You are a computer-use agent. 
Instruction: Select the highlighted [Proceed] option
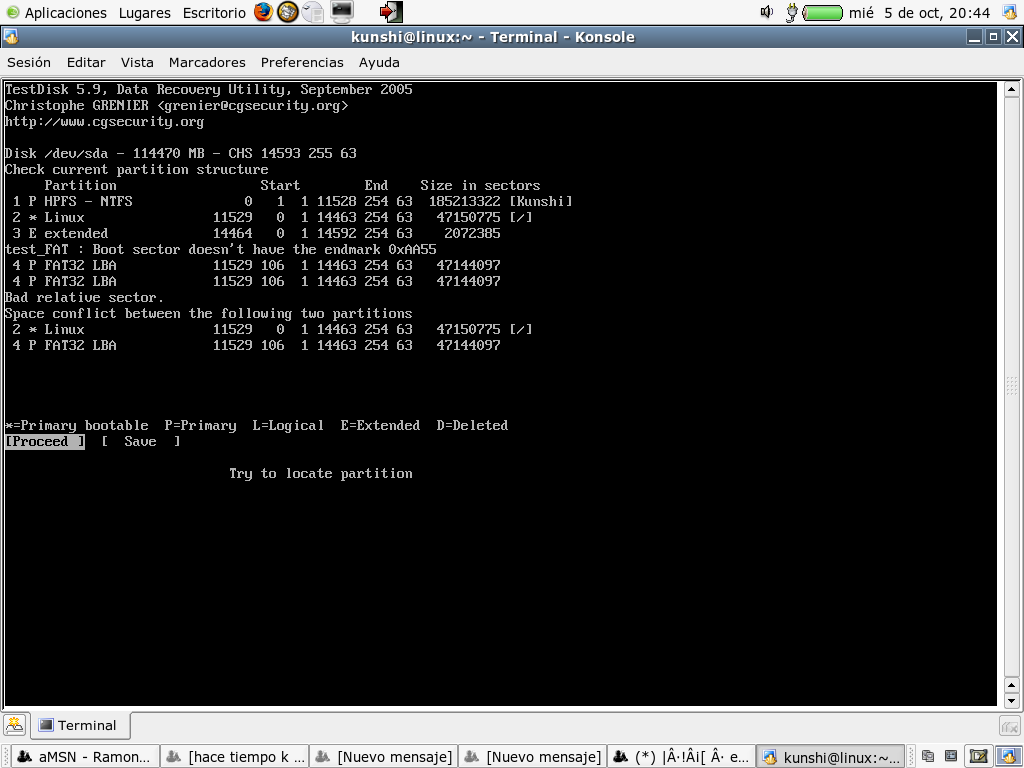(44, 441)
